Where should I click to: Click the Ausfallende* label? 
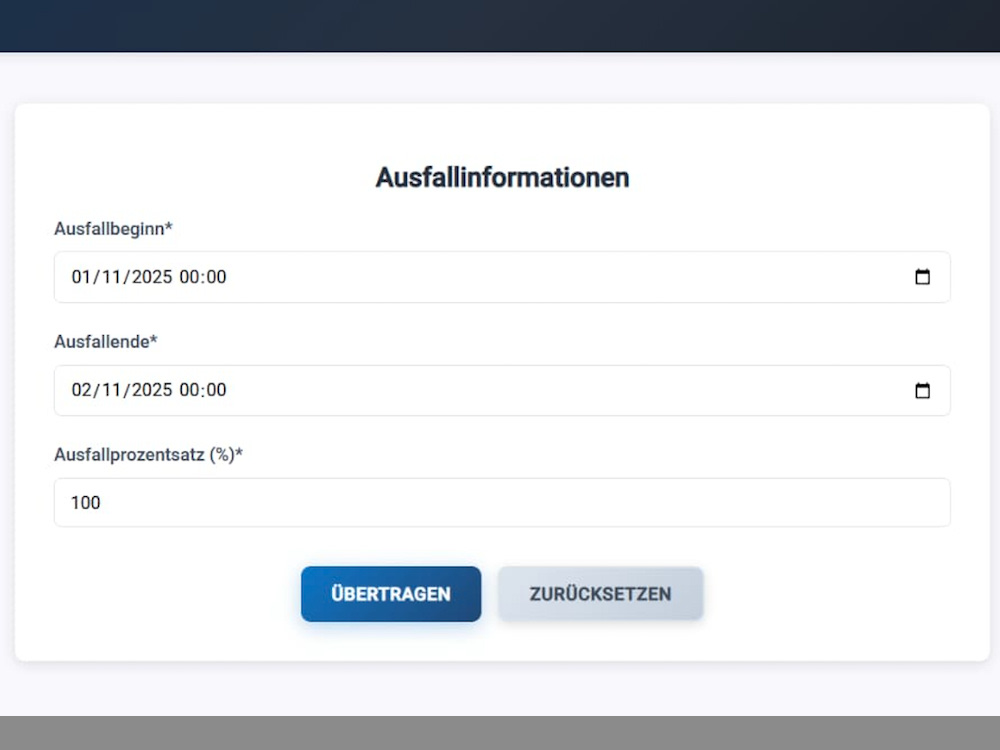click(x=105, y=342)
